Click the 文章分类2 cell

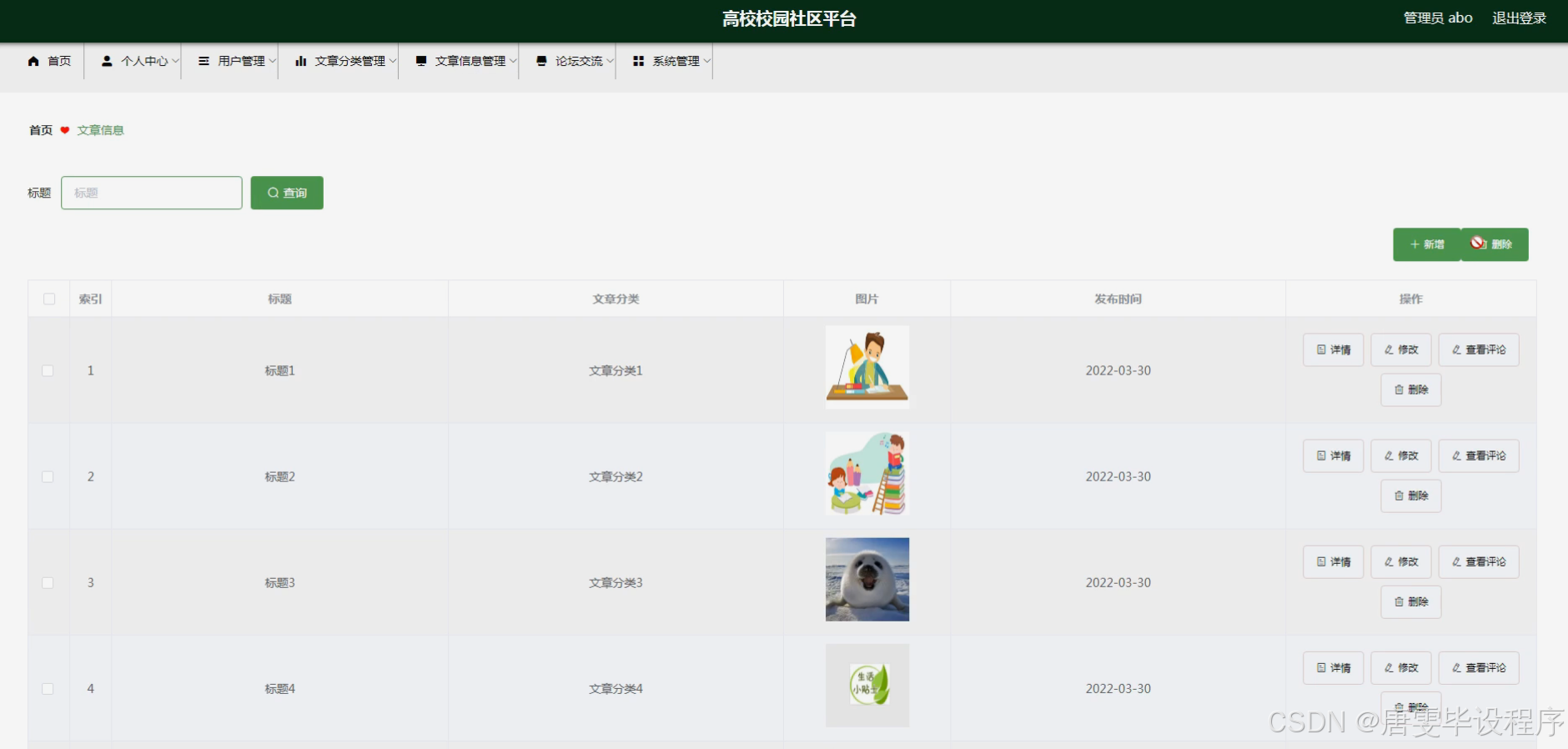(616, 476)
